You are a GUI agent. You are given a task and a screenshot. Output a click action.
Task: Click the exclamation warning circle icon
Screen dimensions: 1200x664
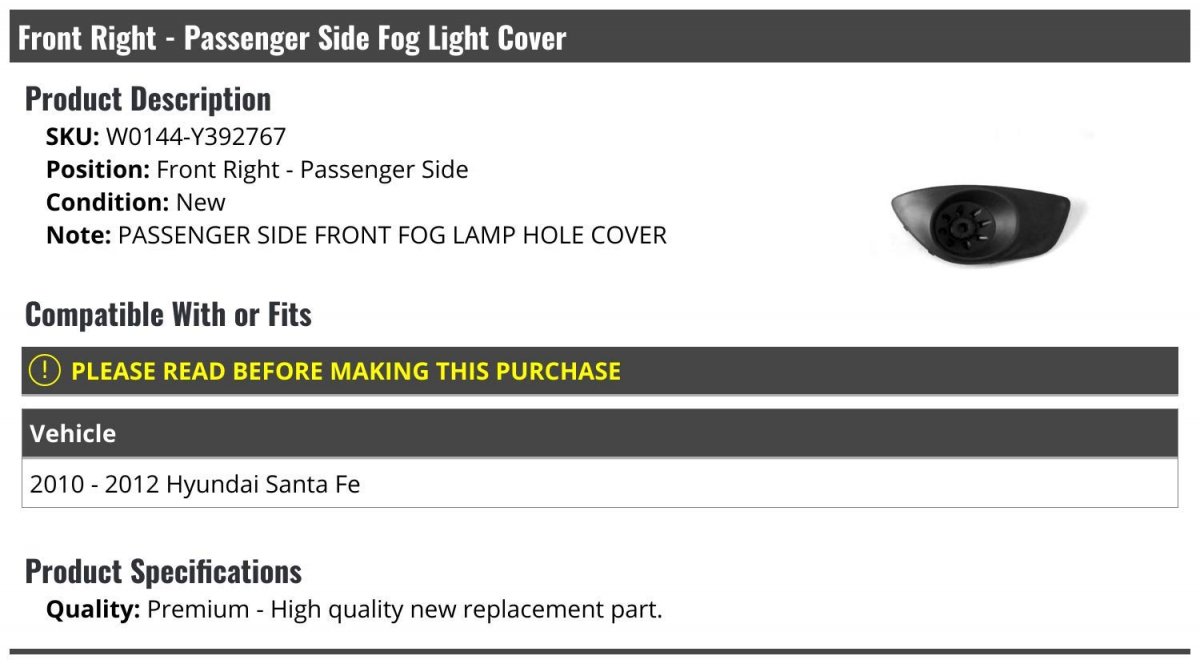(44, 371)
